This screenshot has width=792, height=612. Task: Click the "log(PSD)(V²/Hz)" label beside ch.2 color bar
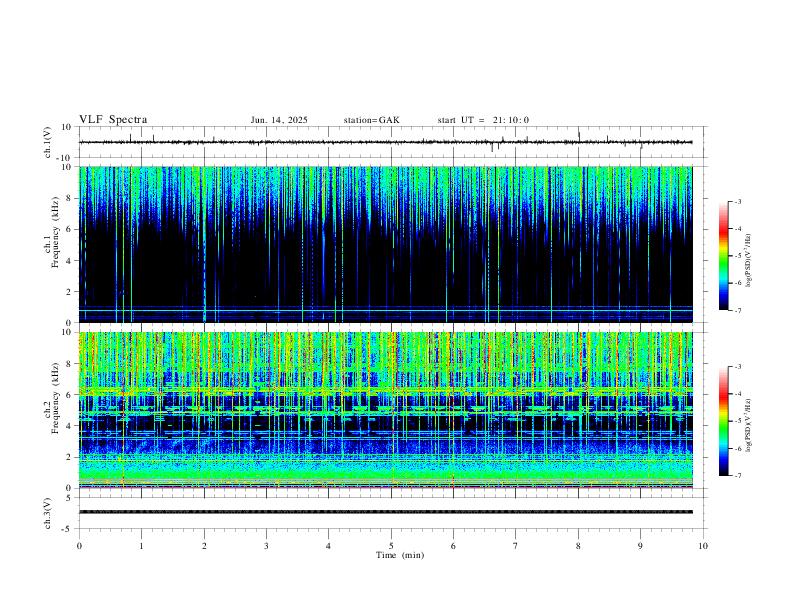tap(748, 426)
